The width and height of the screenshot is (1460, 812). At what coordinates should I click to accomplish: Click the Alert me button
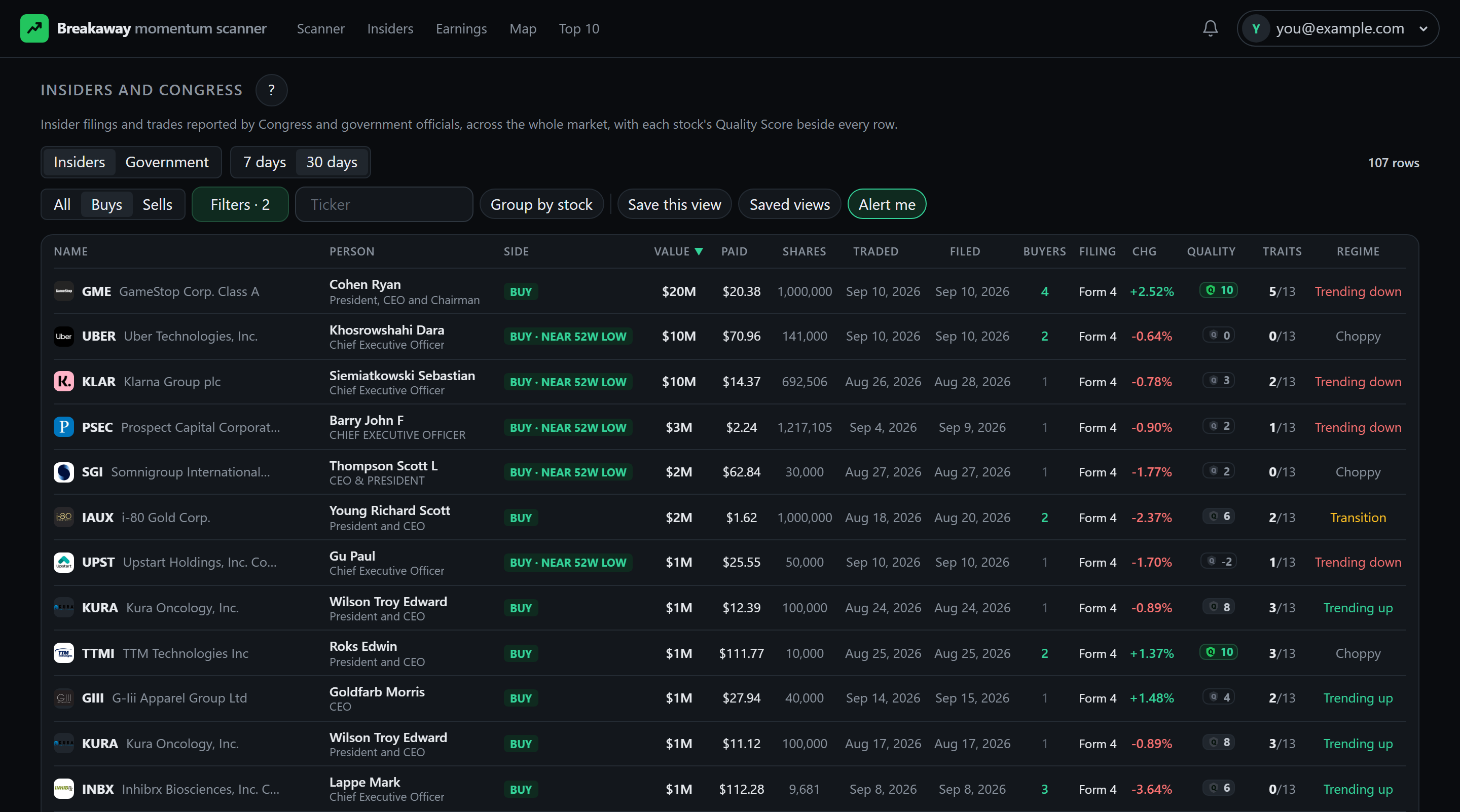(887, 205)
